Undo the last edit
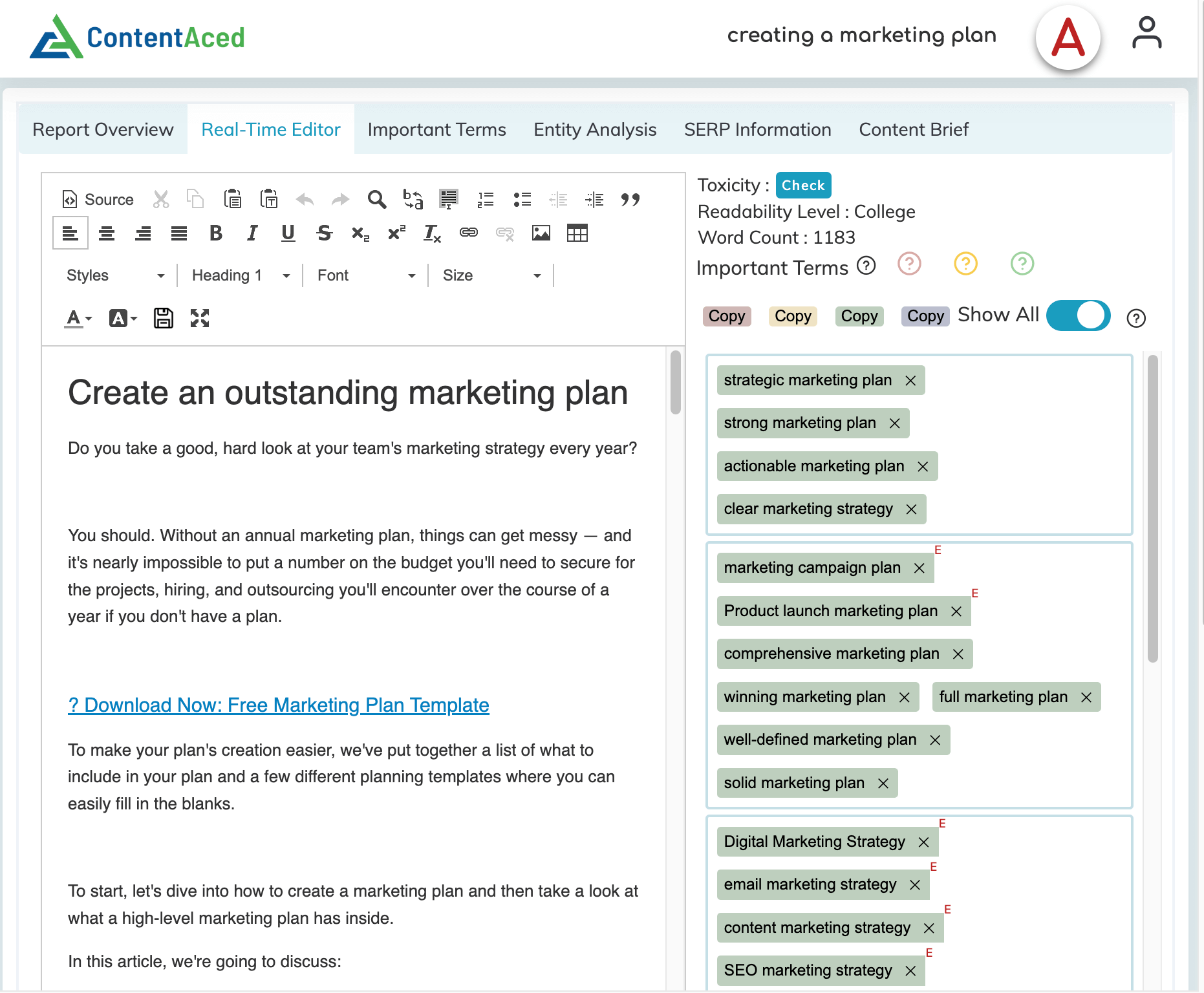This screenshot has height=993, width=1204. [304, 199]
